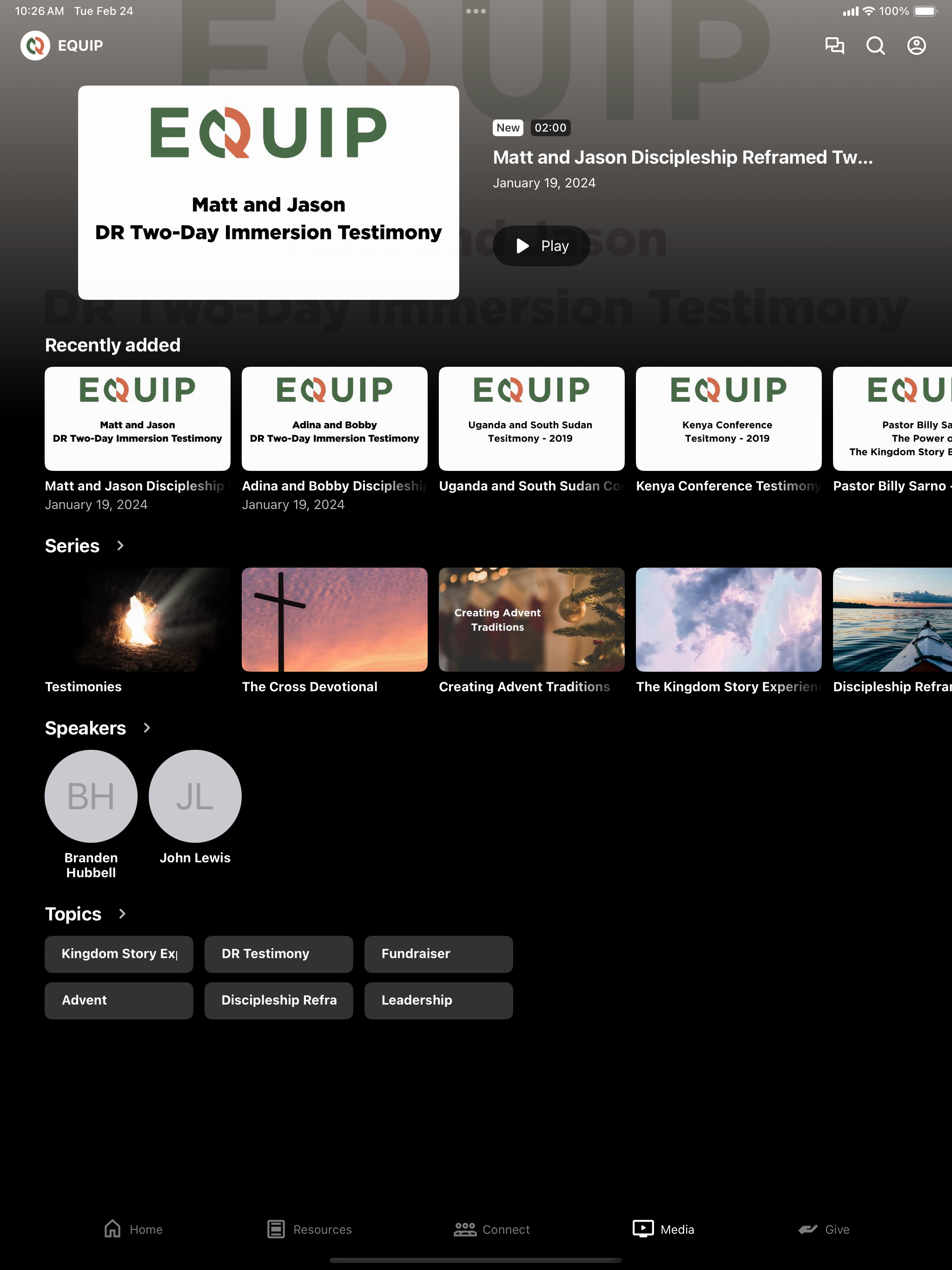Screen dimensions: 952x1270
Task: Tap the Matt and Jason Discipleship card title
Action: (138, 486)
